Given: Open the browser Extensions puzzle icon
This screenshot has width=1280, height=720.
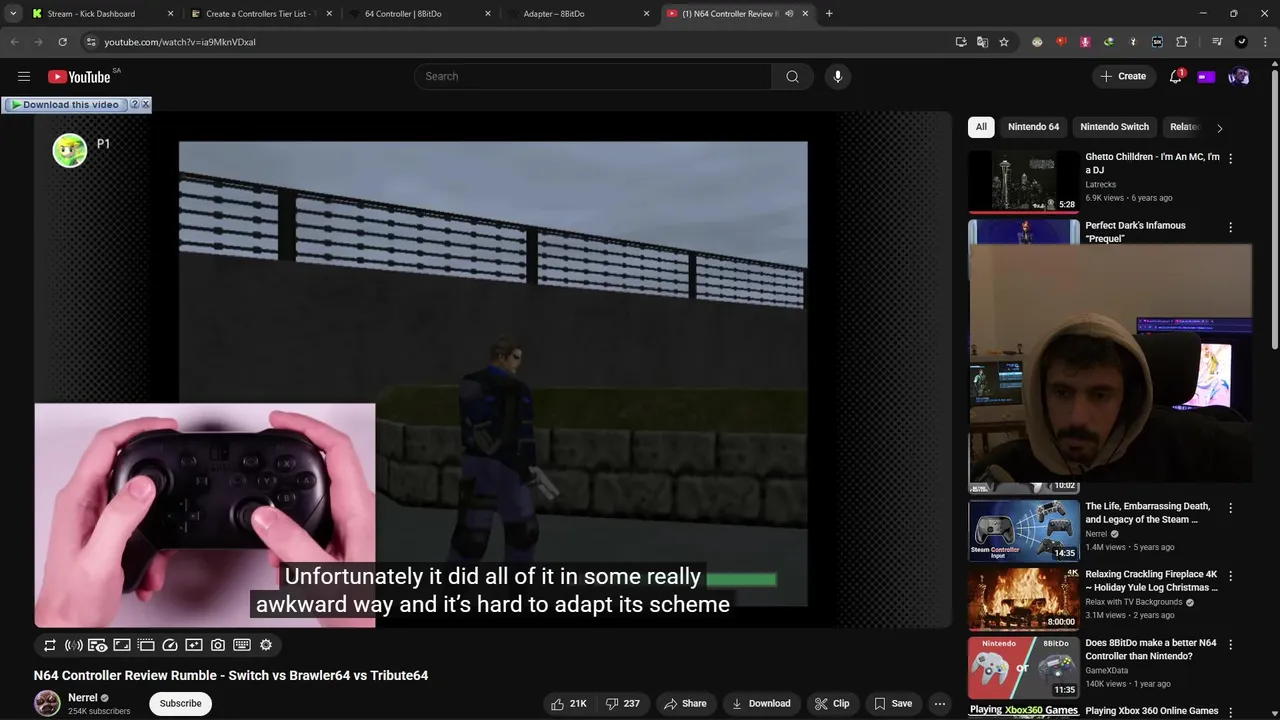Looking at the screenshot, I should tap(1181, 42).
